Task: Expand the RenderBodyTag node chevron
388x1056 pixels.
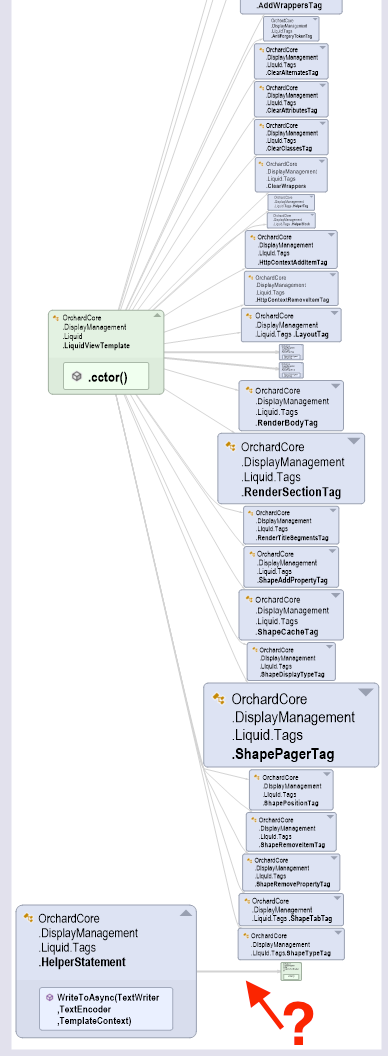Action: (x=336, y=386)
